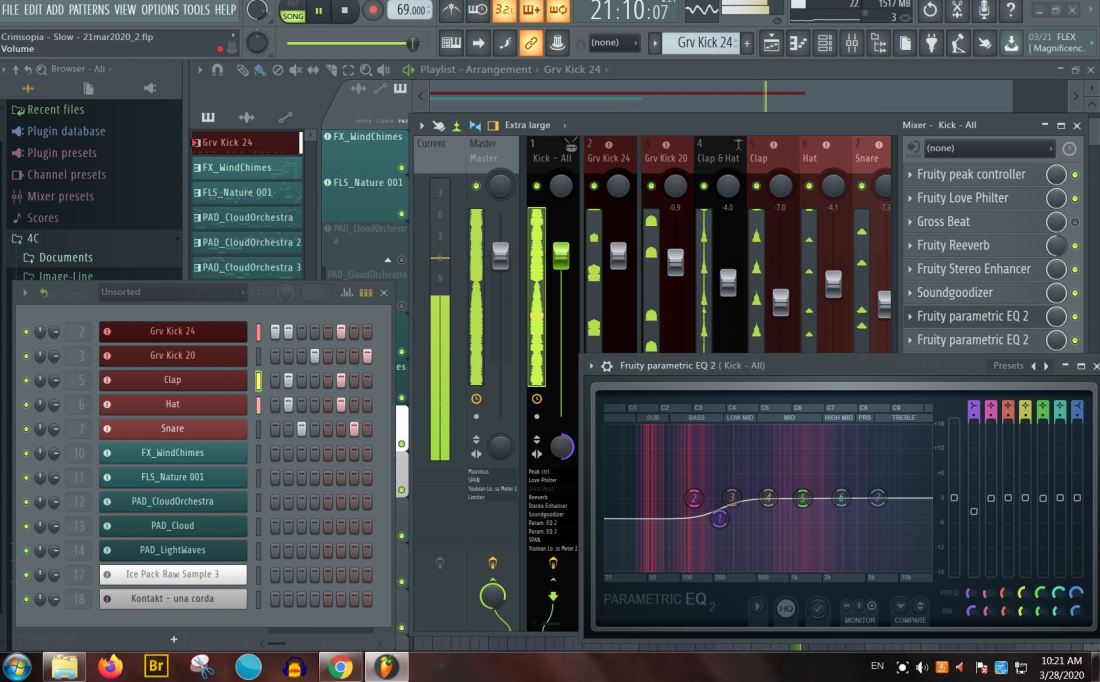Toggle the Fruity Reeverb effect slot on/off
1100x682 pixels.
(x=1074, y=245)
